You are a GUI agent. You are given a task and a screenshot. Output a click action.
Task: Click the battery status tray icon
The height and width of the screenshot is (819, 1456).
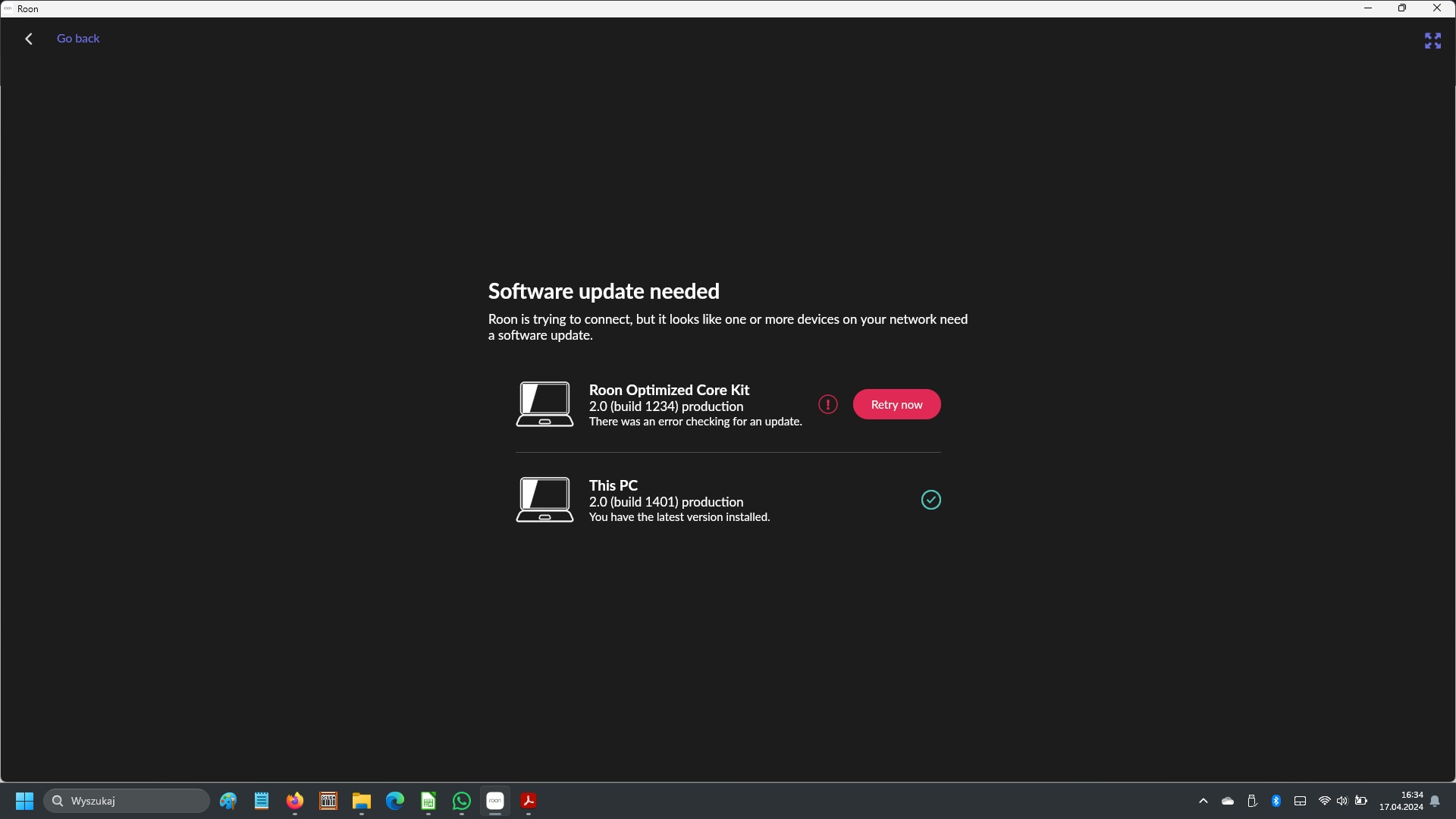click(1361, 801)
